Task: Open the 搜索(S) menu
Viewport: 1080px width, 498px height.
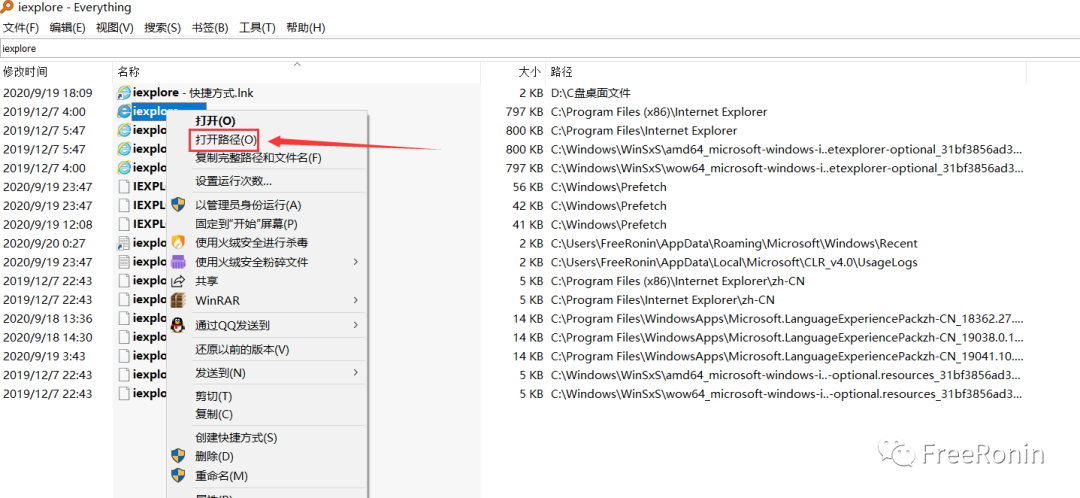Action: click(x=162, y=28)
